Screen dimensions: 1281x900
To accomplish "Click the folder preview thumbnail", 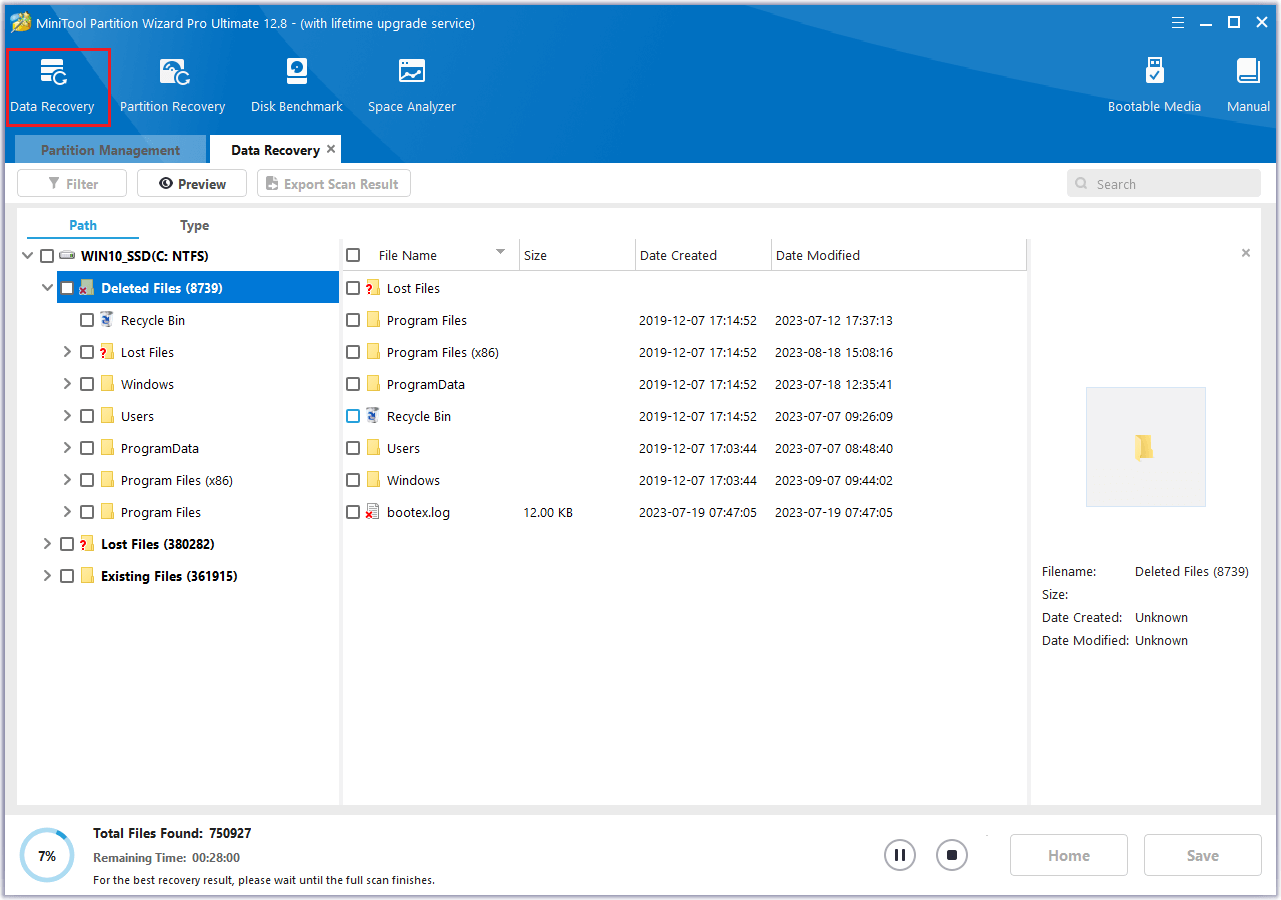I will (1146, 447).
